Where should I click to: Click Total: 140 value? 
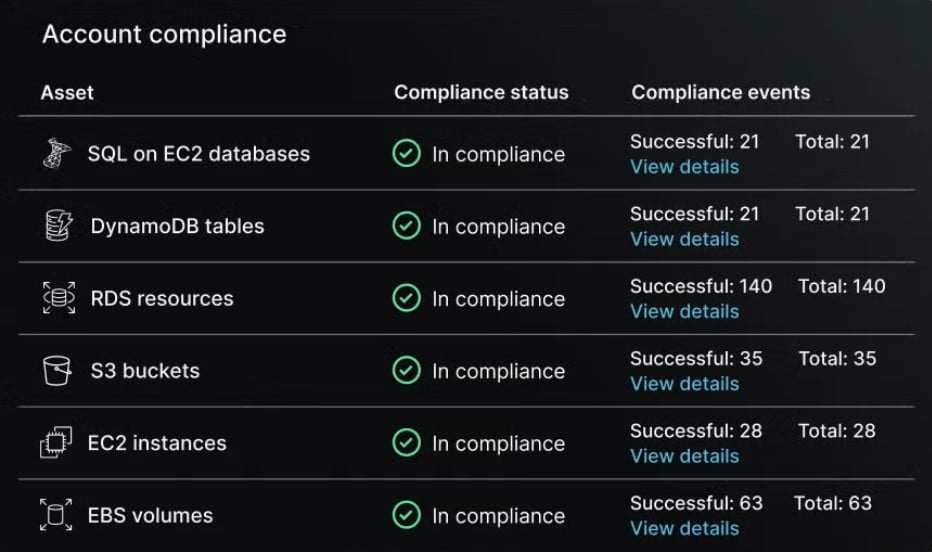(842, 286)
